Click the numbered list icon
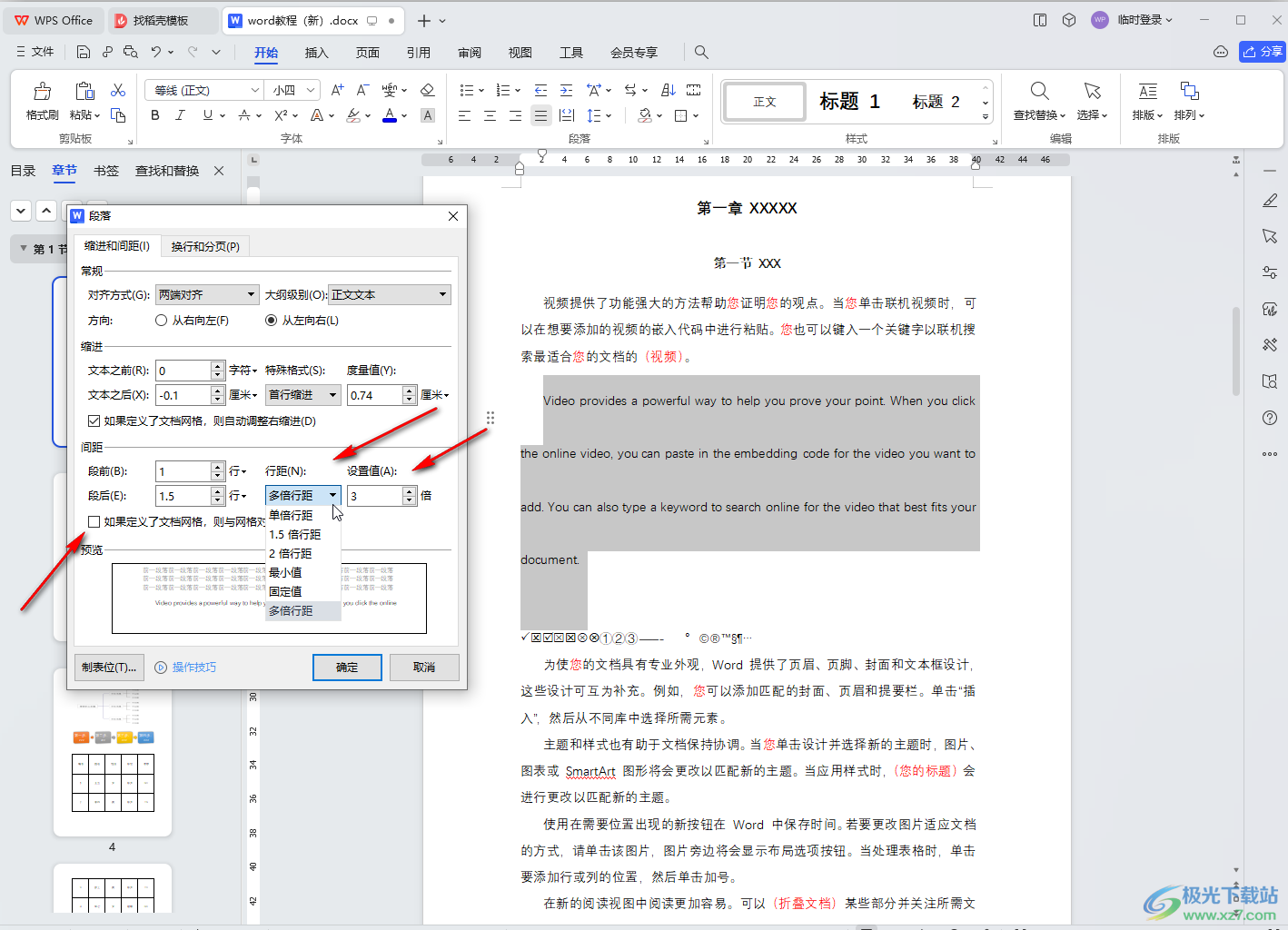 pyautogui.click(x=503, y=90)
